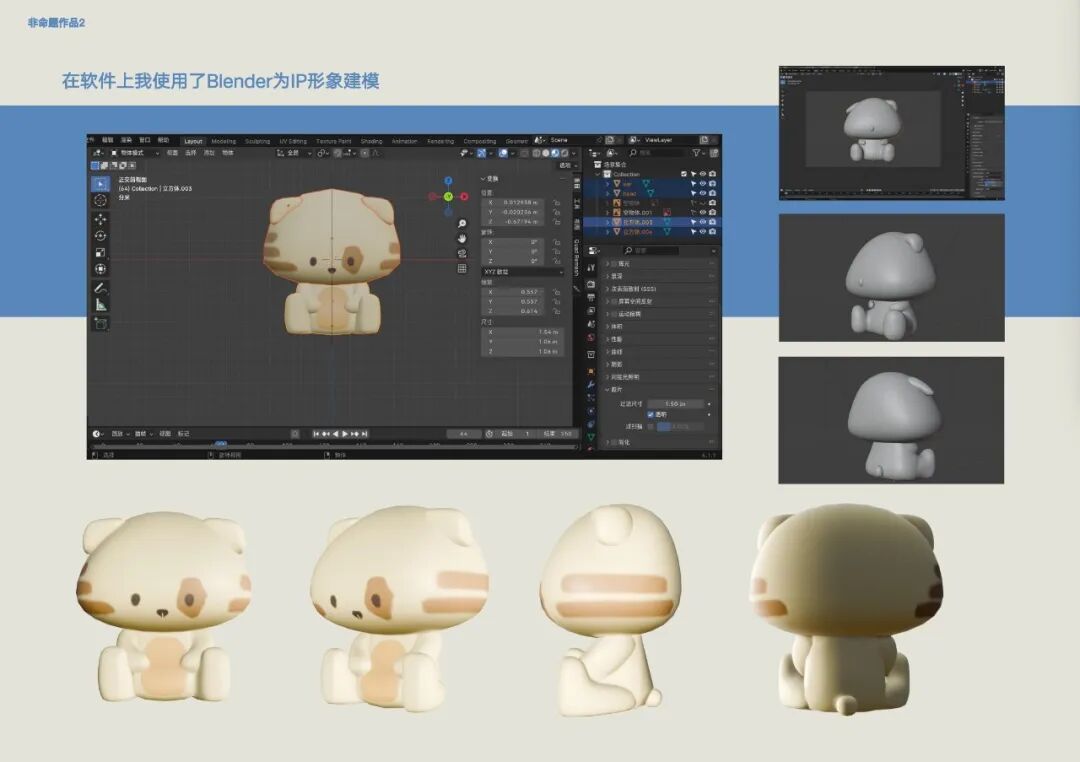Viewport: 1080px width, 762px height.
Task: Select the Rotate tool in left toolbar
Action: click(x=100, y=235)
